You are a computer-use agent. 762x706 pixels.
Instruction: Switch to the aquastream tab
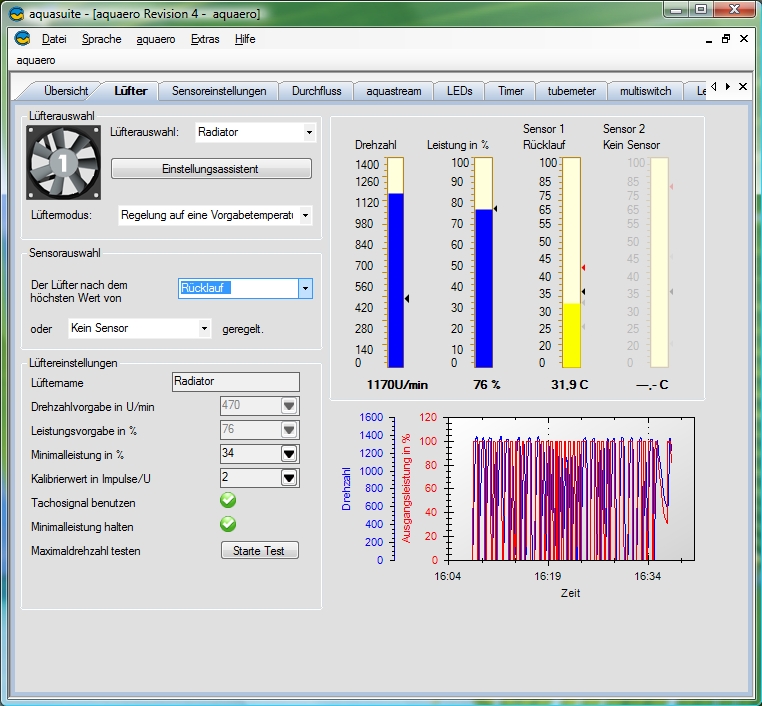point(394,91)
